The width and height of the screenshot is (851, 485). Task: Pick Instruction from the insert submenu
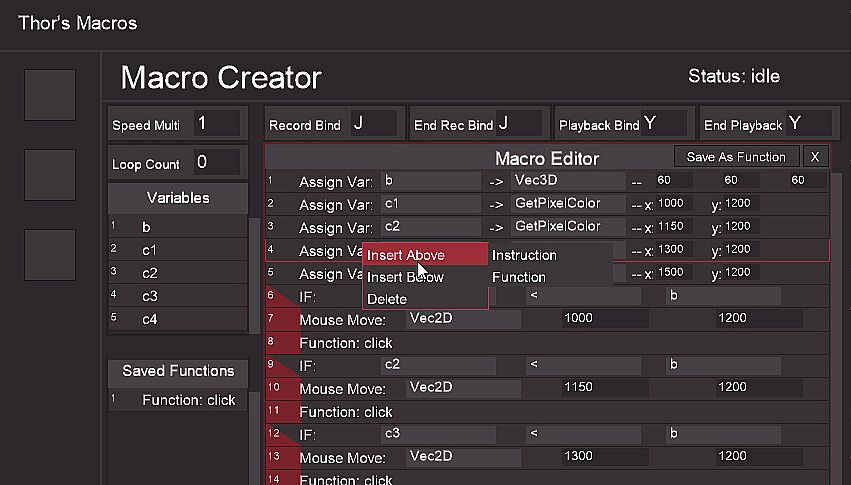tap(524, 255)
